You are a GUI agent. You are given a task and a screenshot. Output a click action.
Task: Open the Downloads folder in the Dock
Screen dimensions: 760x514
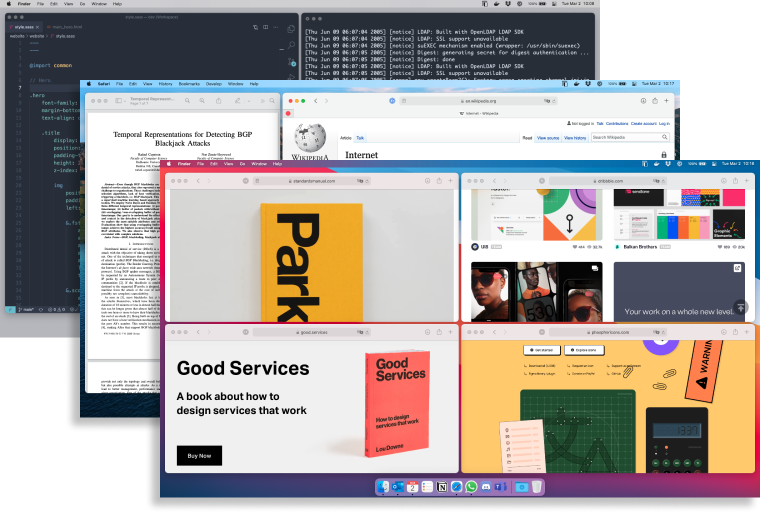click(x=522, y=487)
